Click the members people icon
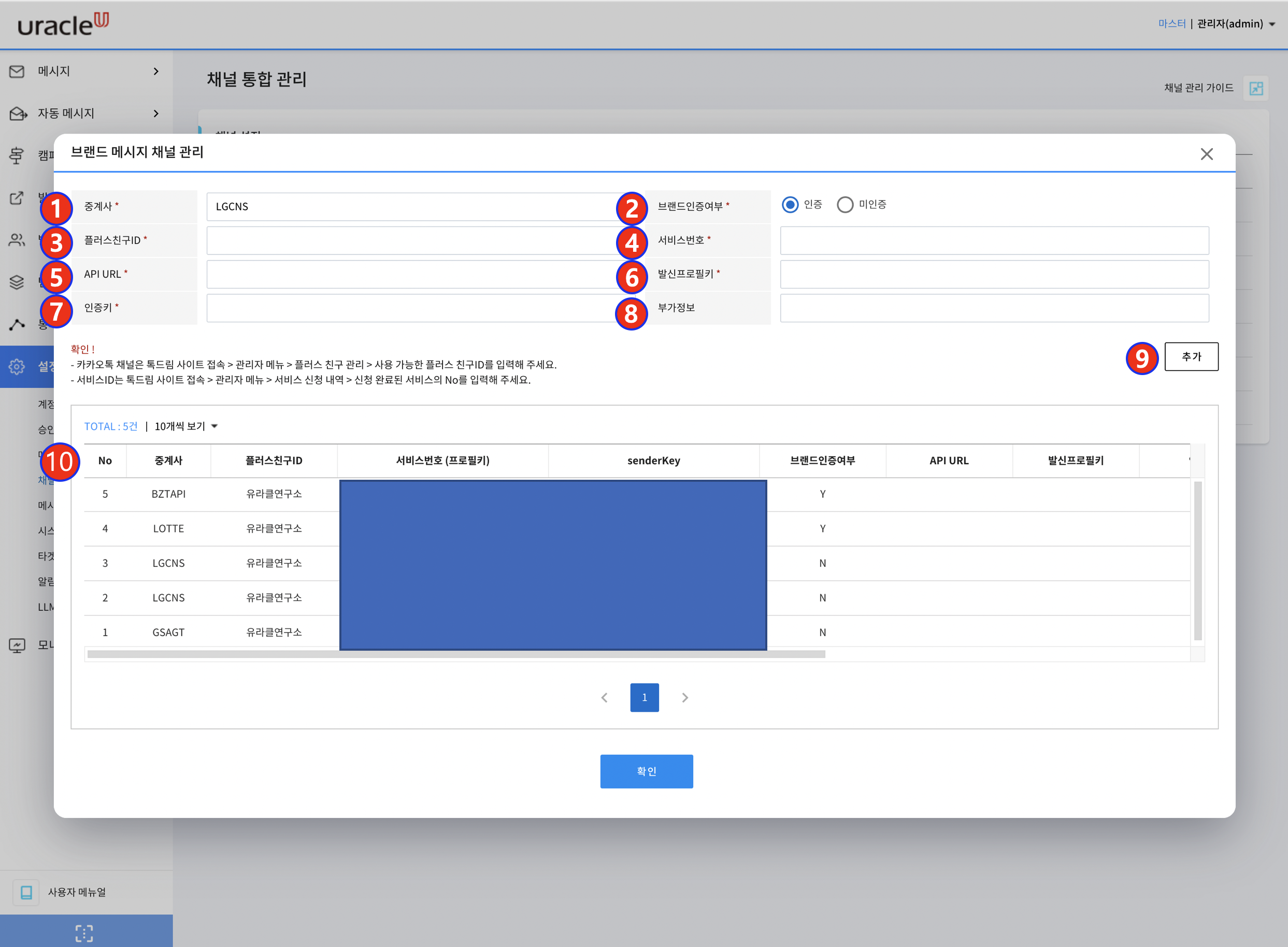 [x=17, y=241]
